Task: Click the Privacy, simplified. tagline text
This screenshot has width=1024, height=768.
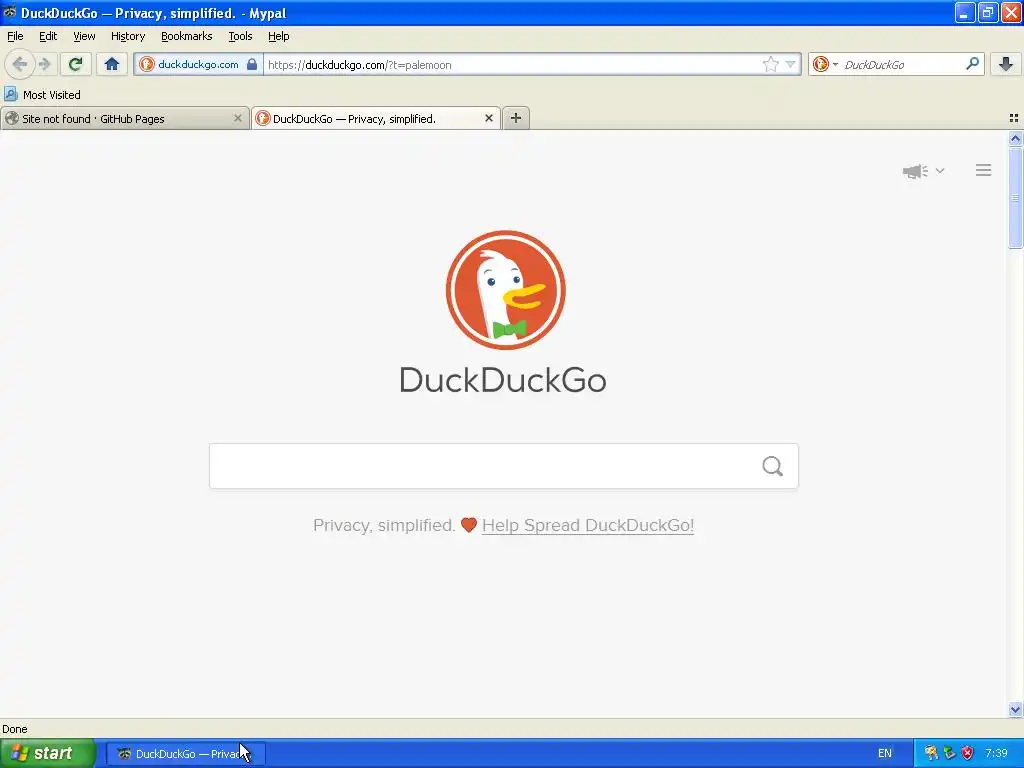Action: click(x=384, y=525)
